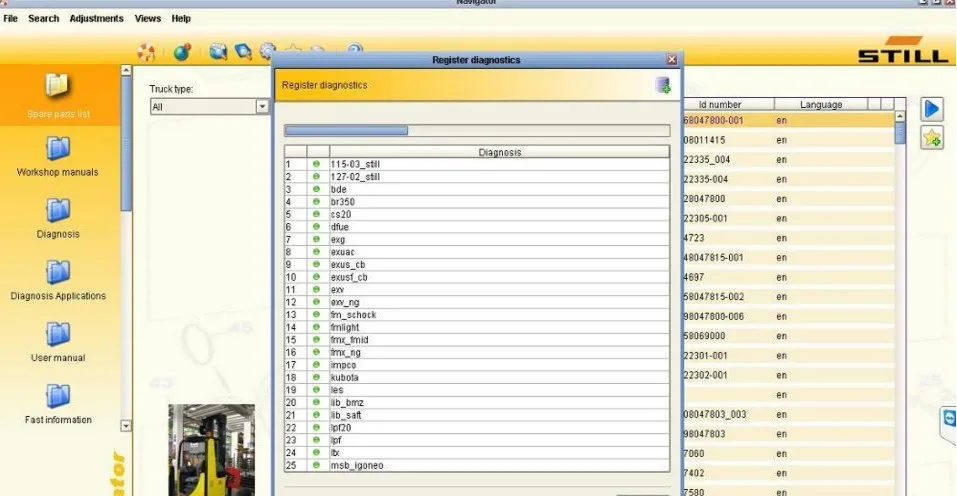Click the gear settings toolbar icon
Image resolution: width=957 pixels, height=496 pixels.
coord(267,51)
